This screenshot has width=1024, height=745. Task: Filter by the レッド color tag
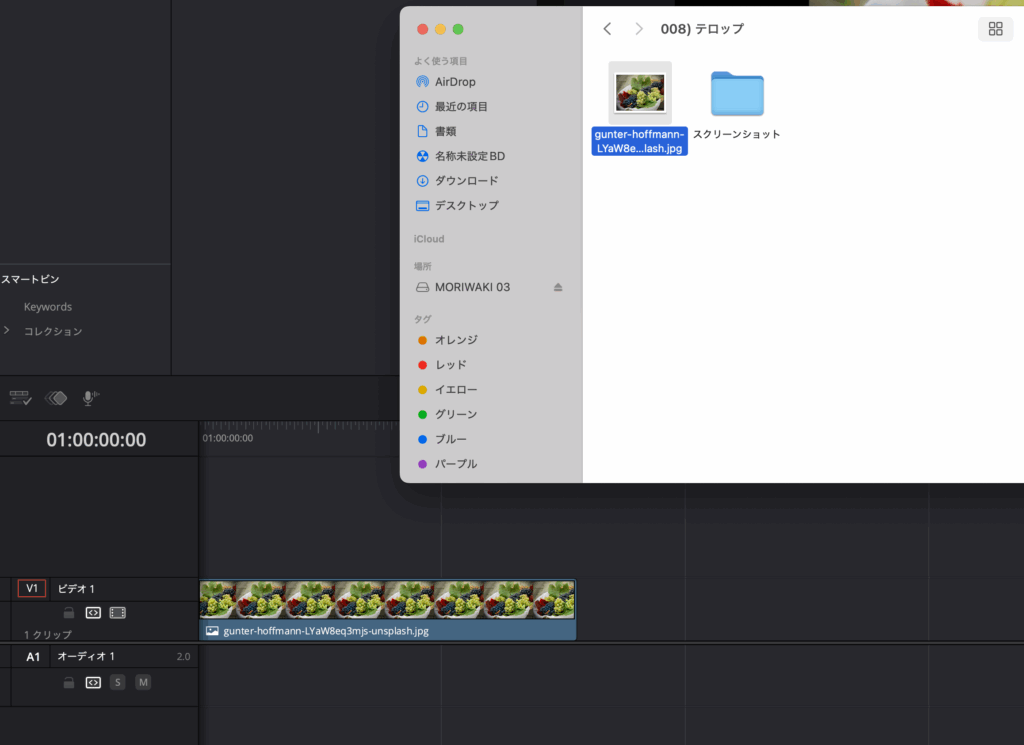450,365
